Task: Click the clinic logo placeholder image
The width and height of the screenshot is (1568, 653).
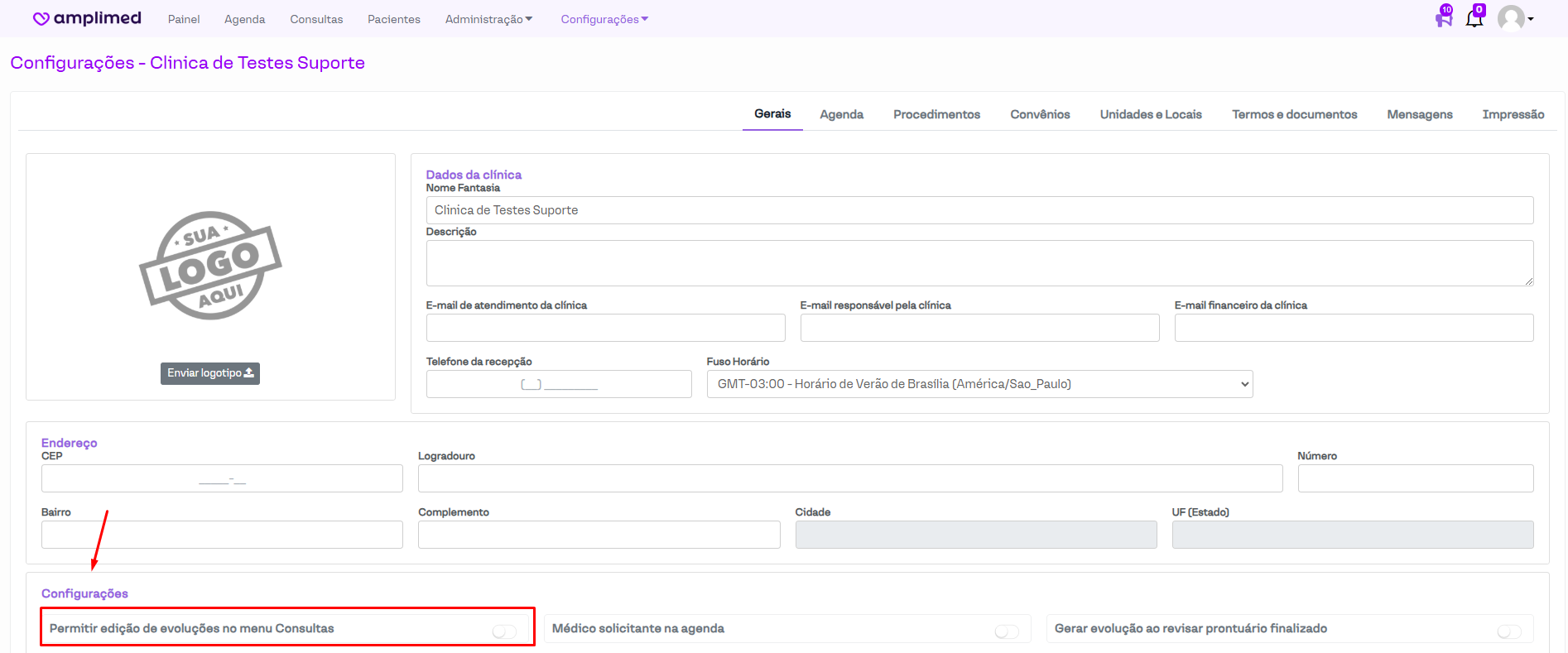Action: [x=210, y=266]
